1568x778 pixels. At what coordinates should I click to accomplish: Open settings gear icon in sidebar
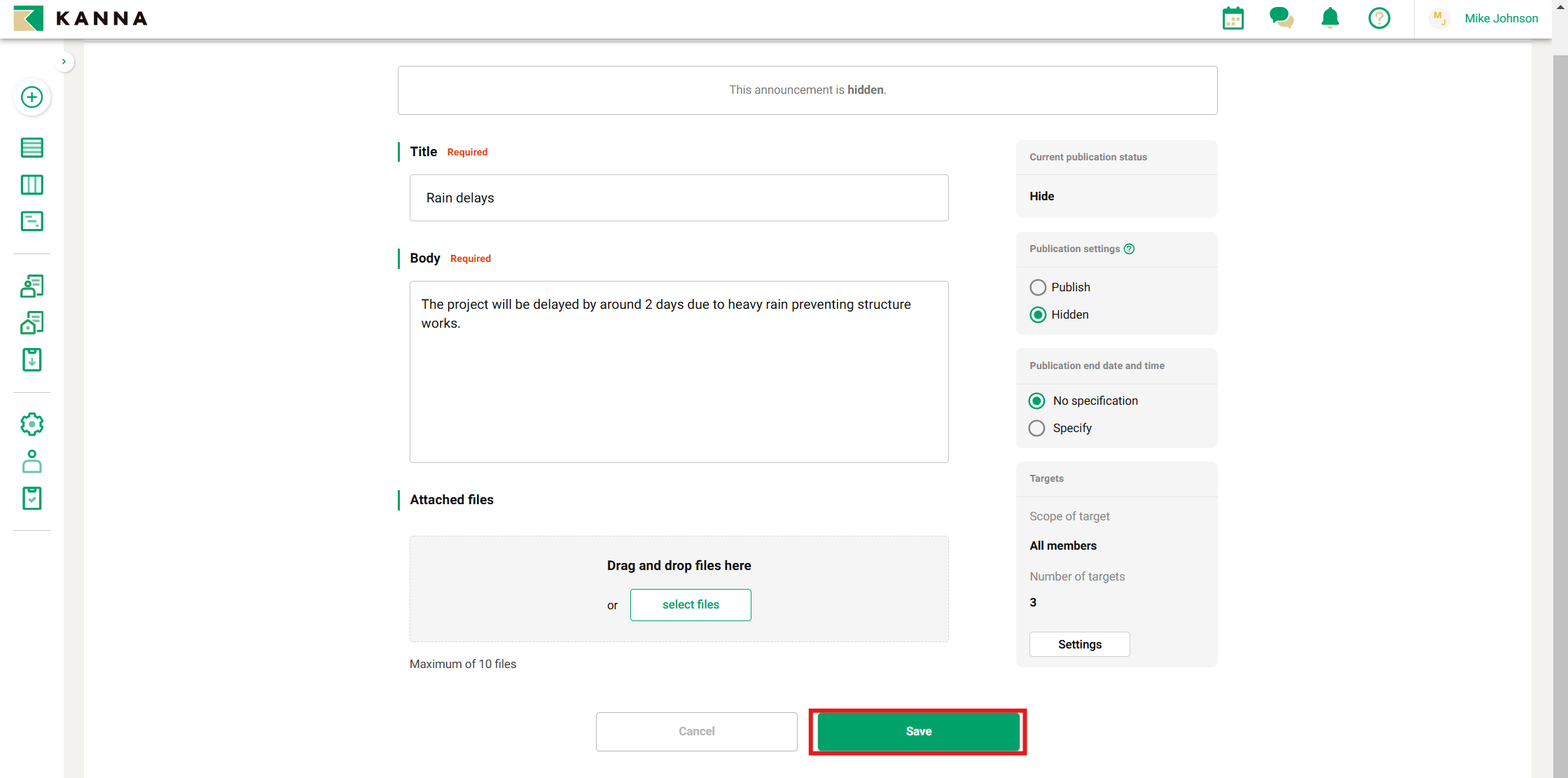click(x=32, y=424)
